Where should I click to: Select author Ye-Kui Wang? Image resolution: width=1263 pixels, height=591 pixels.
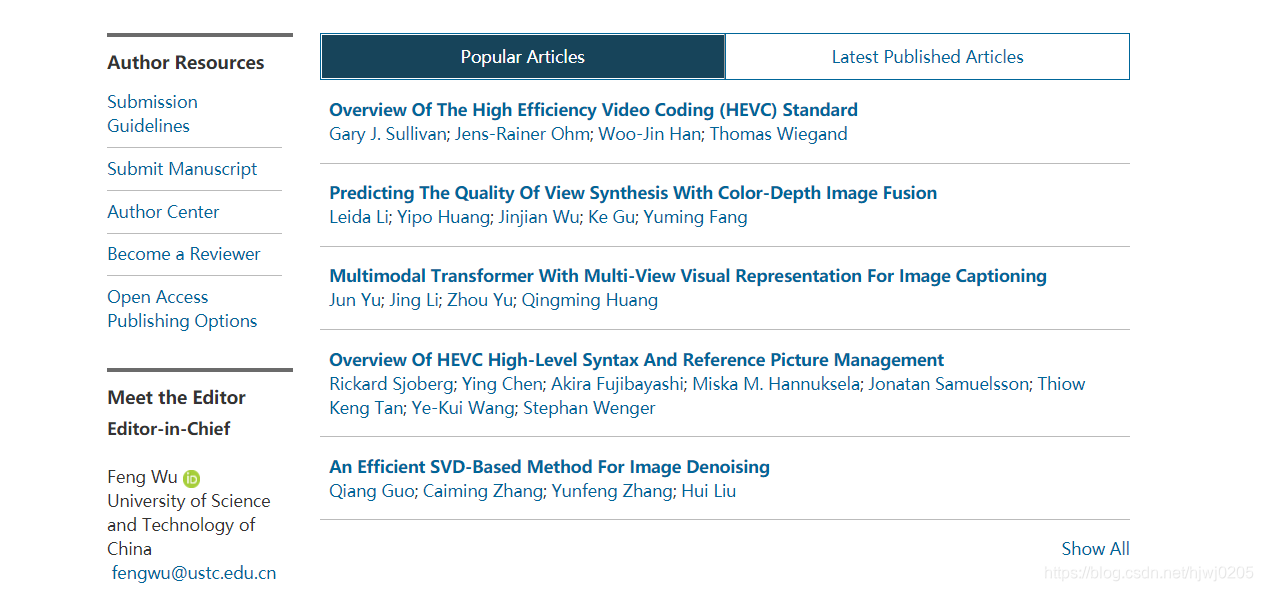463,408
